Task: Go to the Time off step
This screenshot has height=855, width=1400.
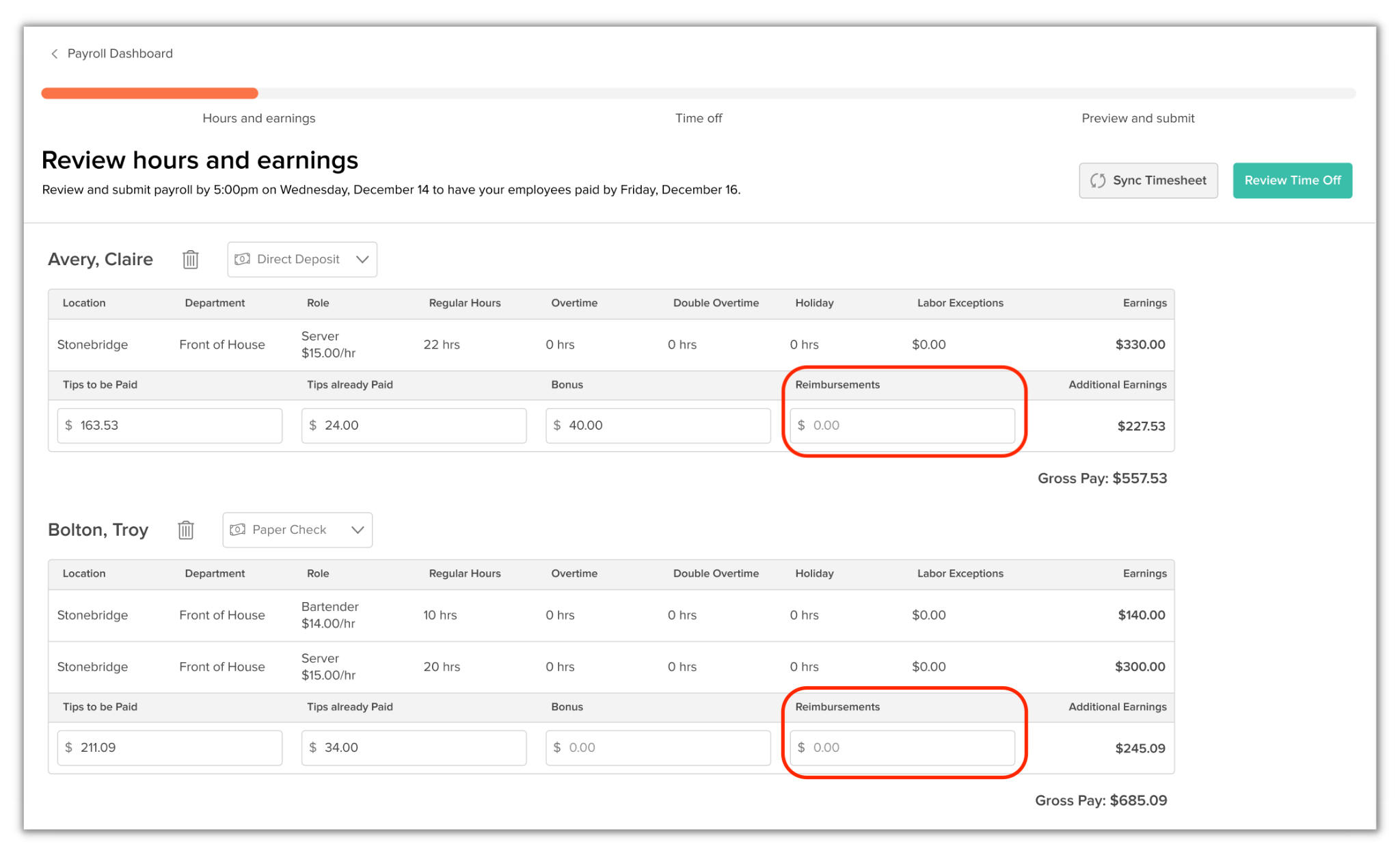Action: coord(698,118)
